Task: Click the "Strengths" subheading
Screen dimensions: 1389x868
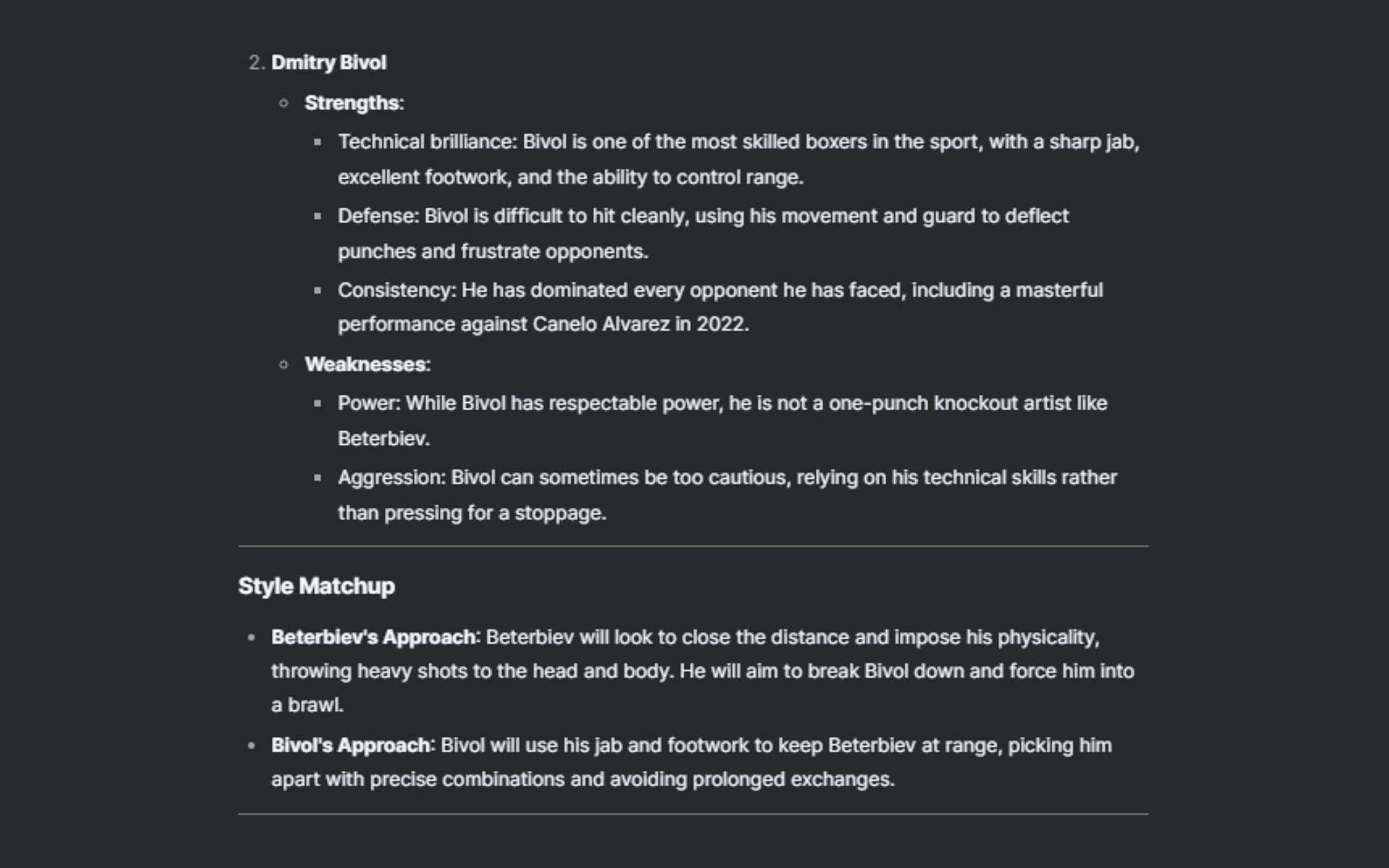Action: [352, 103]
